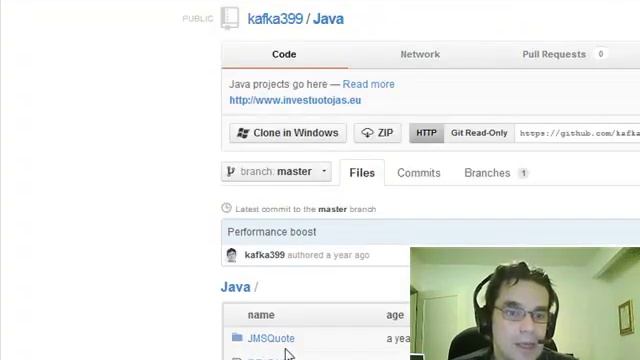Click the Read more link

[368, 84]
